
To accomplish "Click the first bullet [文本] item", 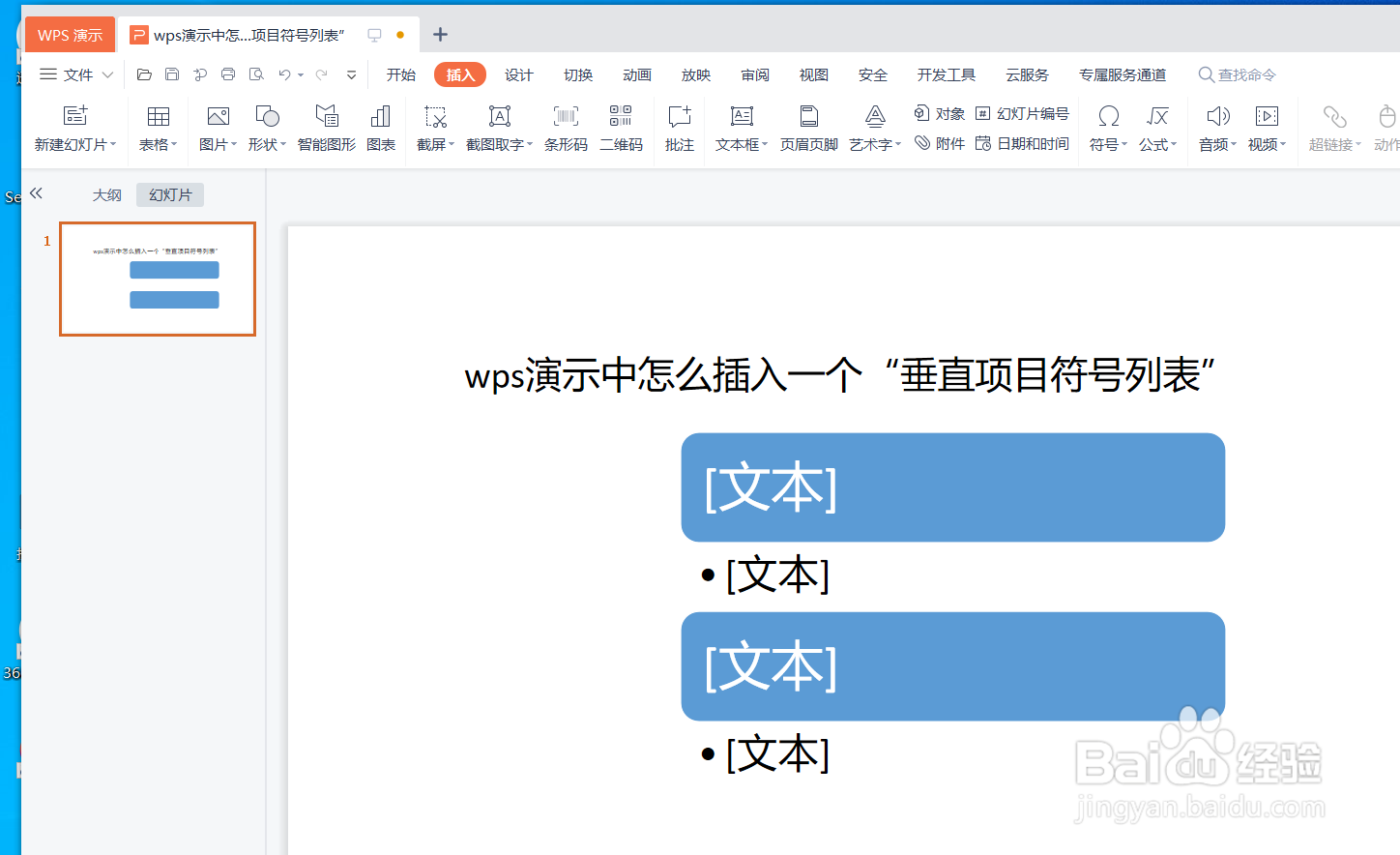I will 767,575.
